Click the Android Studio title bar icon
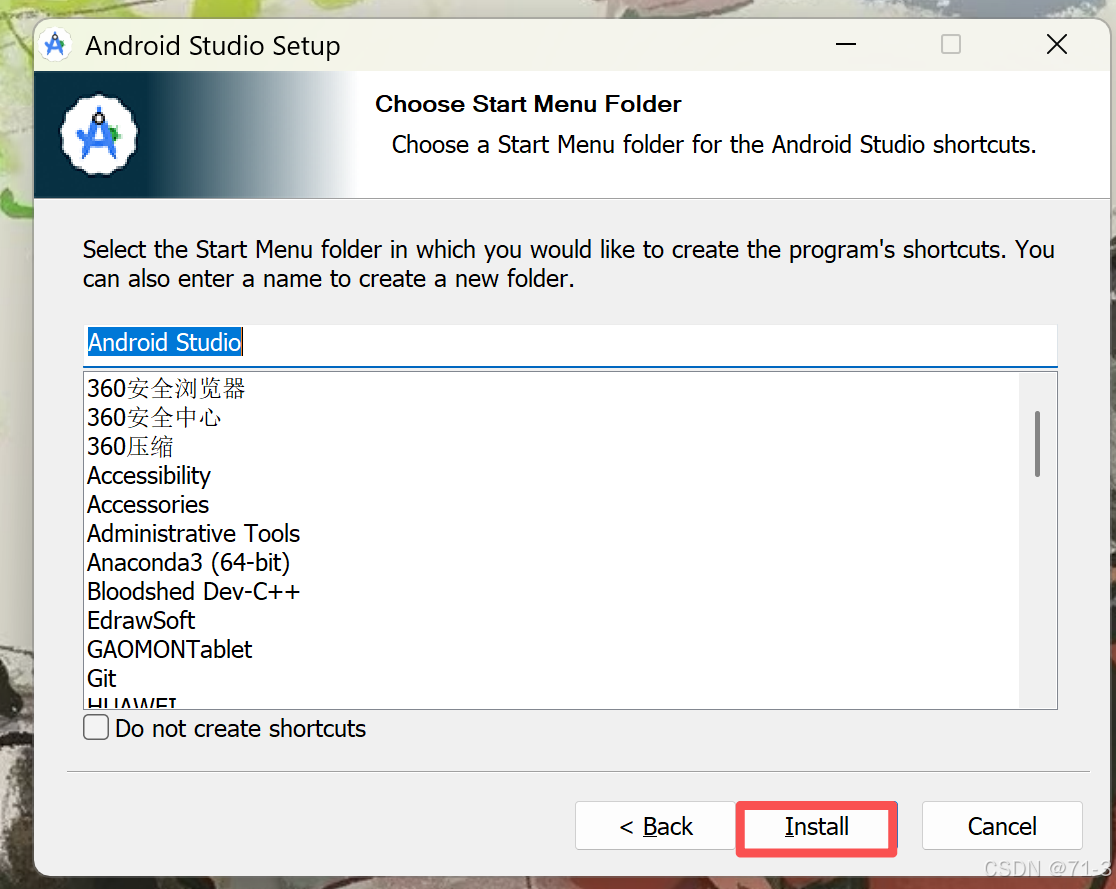 pos(55,45)
